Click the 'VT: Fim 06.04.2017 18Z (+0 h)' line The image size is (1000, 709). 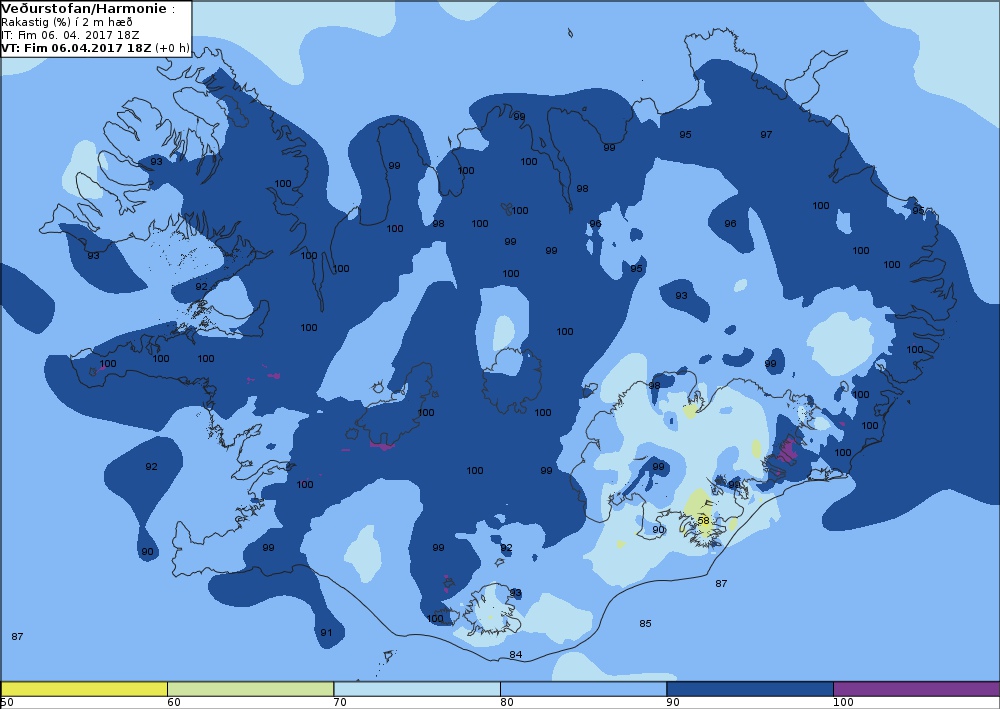95,48
